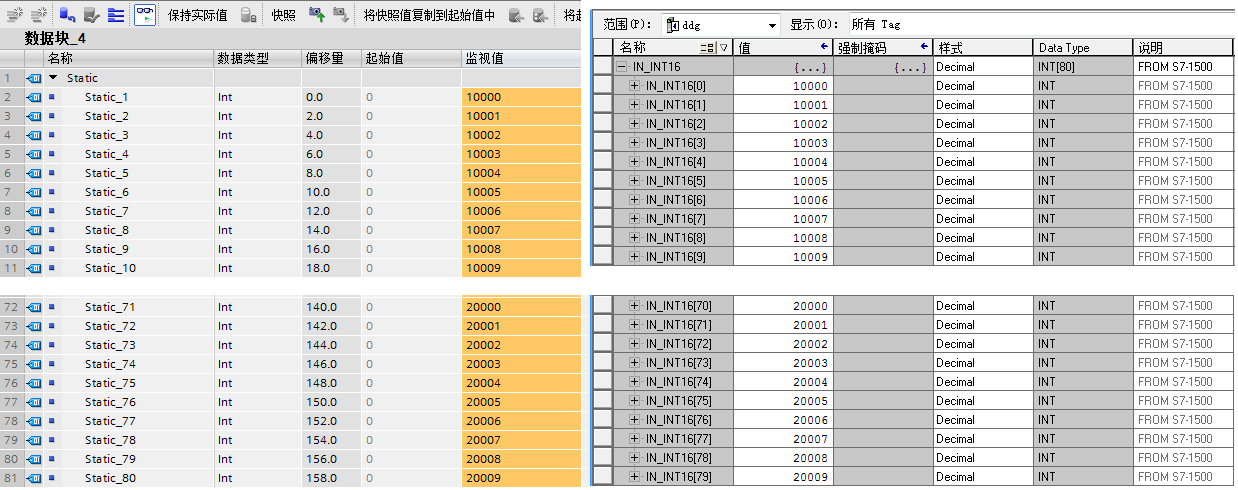The height and width of the screenshot is (490, 1238).
Task: Click the lock icon after 保持实际值
Action: coord(248,15)
